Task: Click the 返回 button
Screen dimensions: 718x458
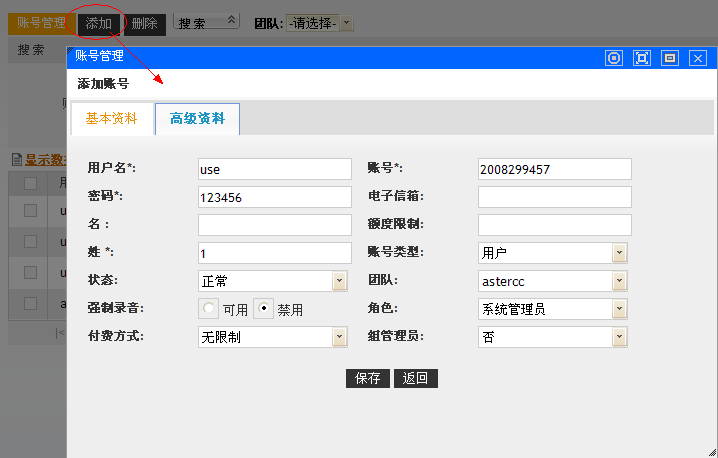Action: [416, 378]
